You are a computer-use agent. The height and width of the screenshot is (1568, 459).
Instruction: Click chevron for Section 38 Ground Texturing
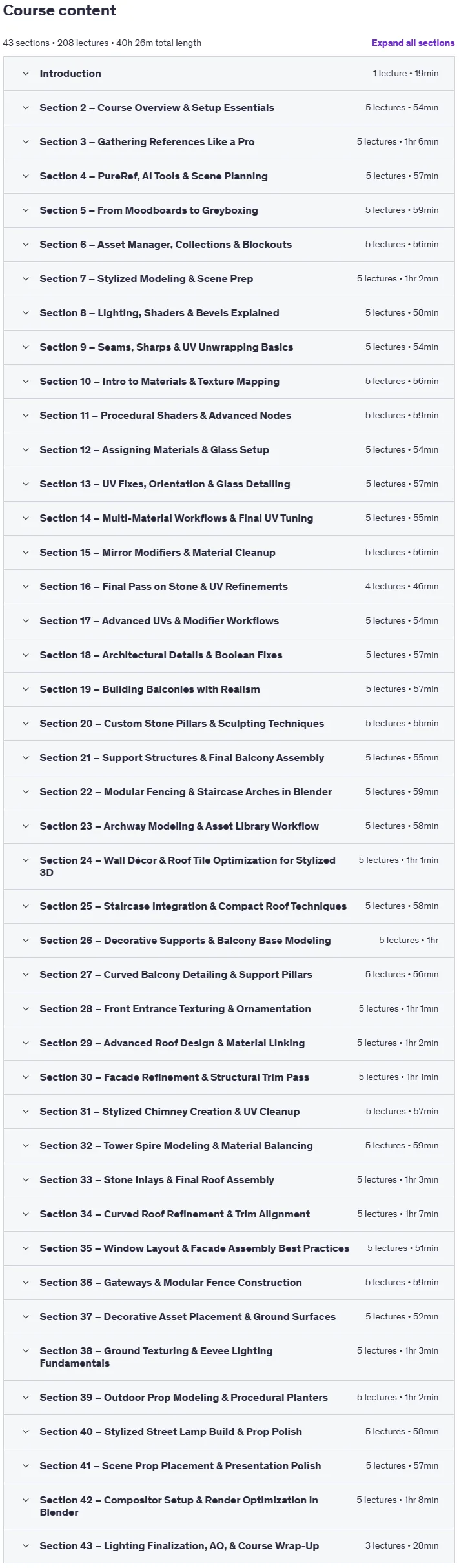pos(26,1351)
